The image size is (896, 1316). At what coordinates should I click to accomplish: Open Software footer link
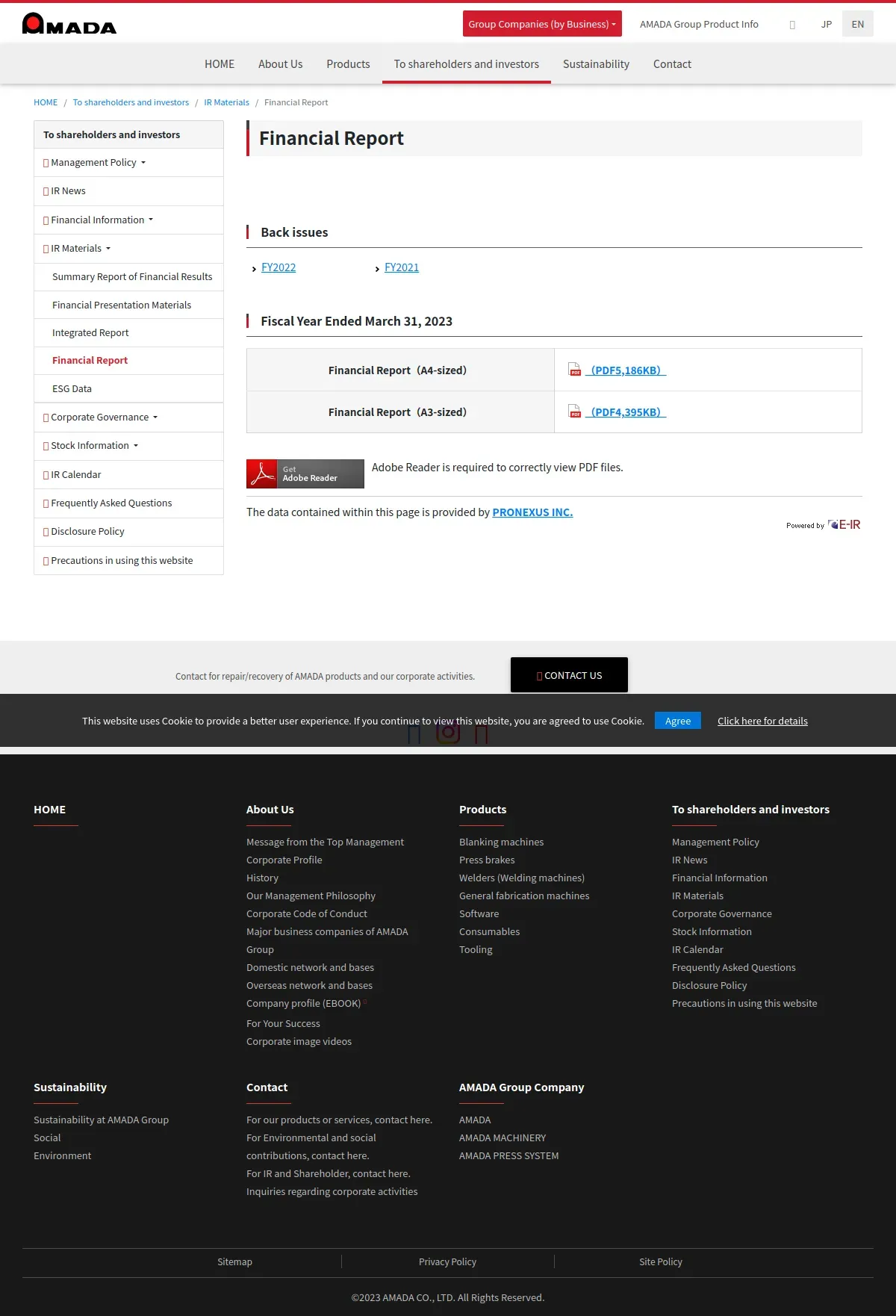pyautogui.click(x=479, y=913)
